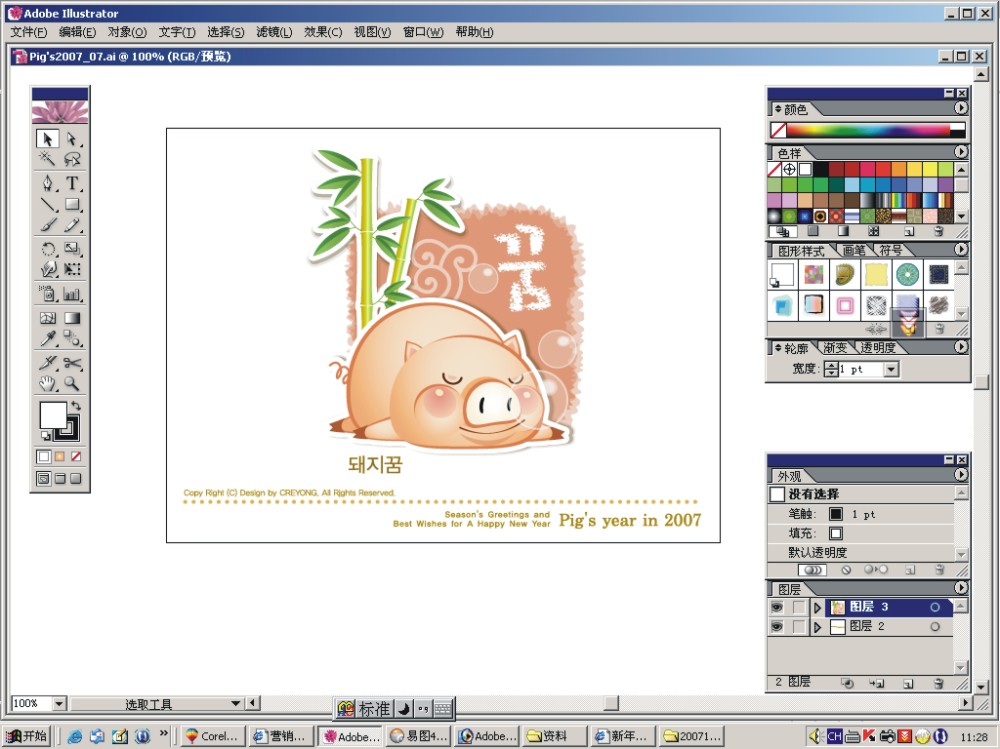The image size is (1000, 749).
Task: Select the Hand tool
Action: [x=48, y=383]
